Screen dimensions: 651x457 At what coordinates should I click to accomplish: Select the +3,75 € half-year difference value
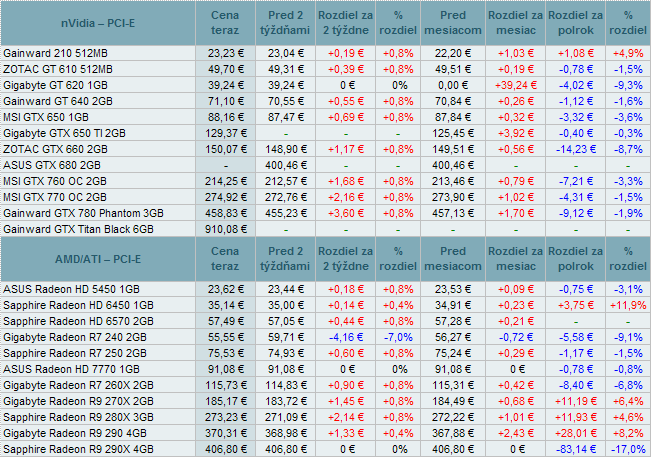pos(576,305)
